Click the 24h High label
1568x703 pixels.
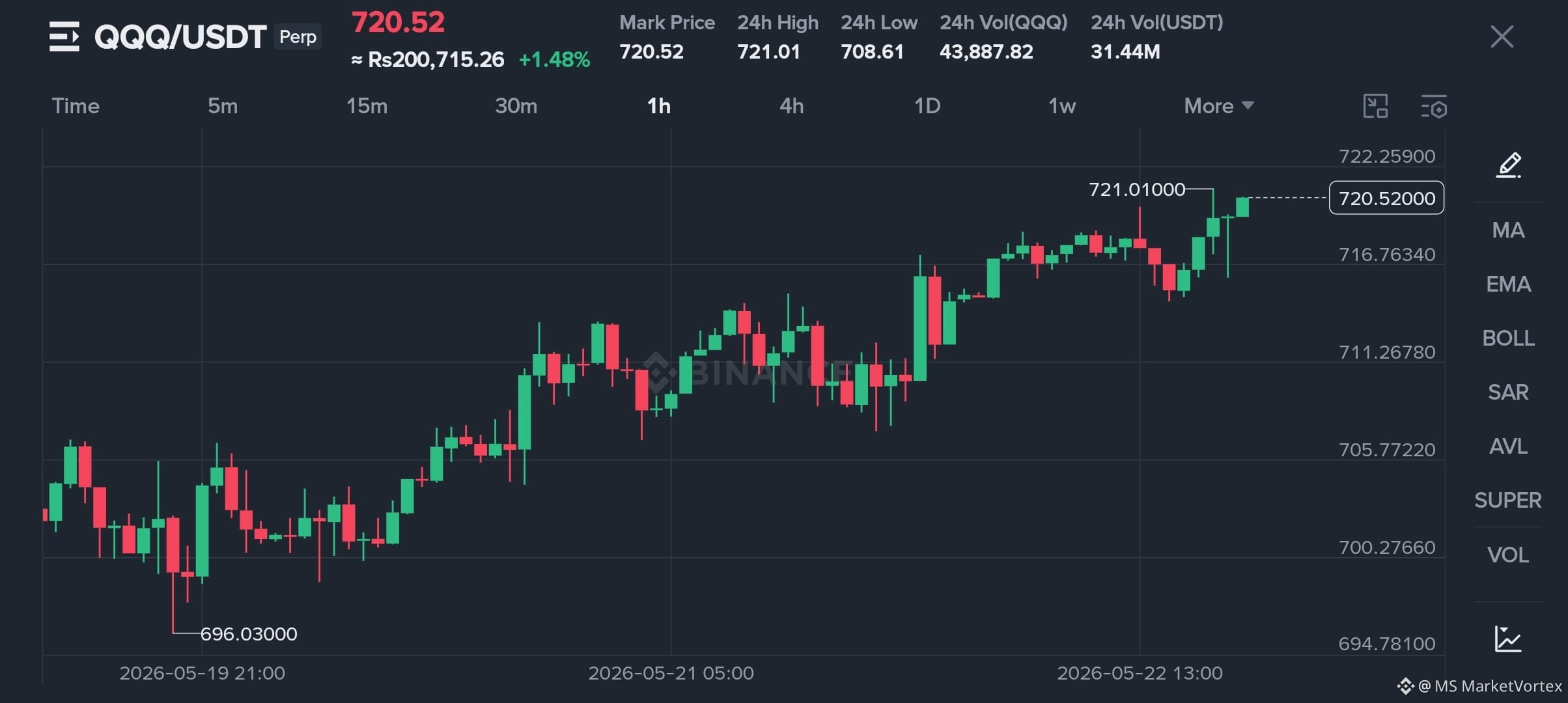point(777,23)
